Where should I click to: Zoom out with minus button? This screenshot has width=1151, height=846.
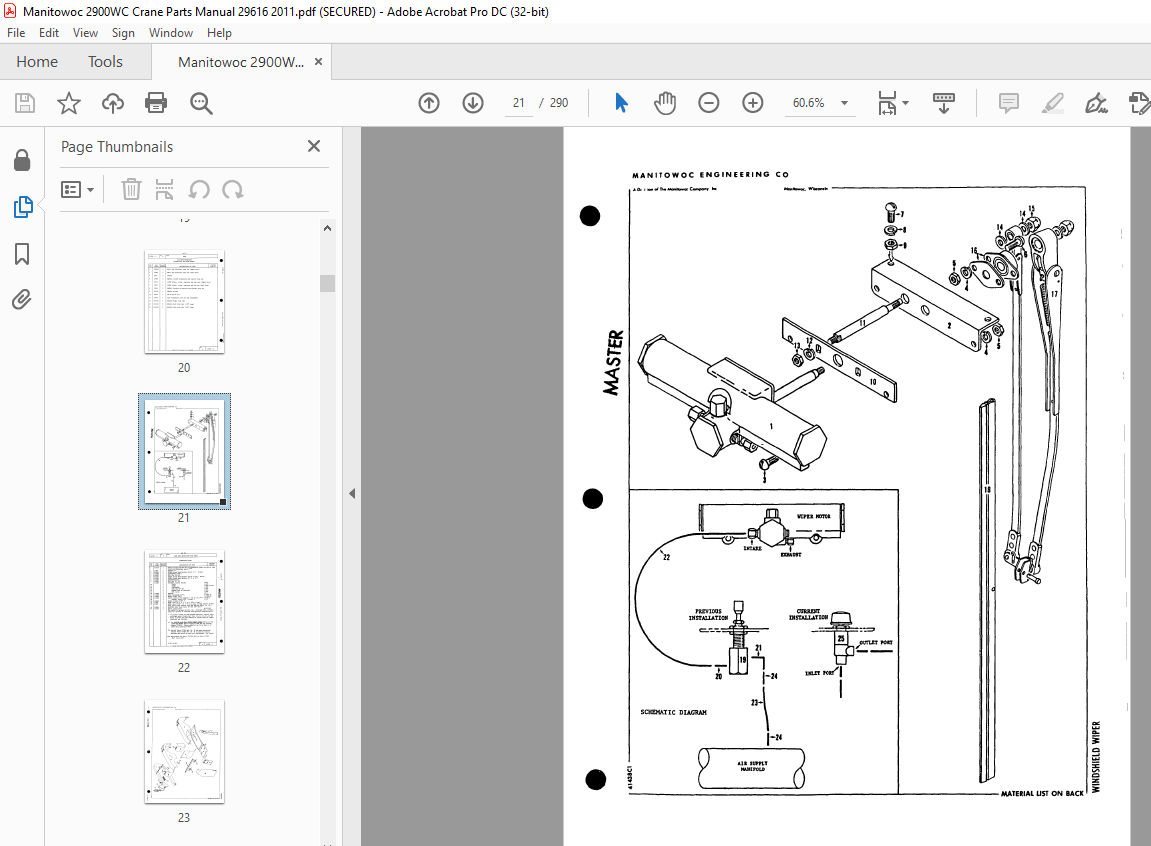pos(708,103)
